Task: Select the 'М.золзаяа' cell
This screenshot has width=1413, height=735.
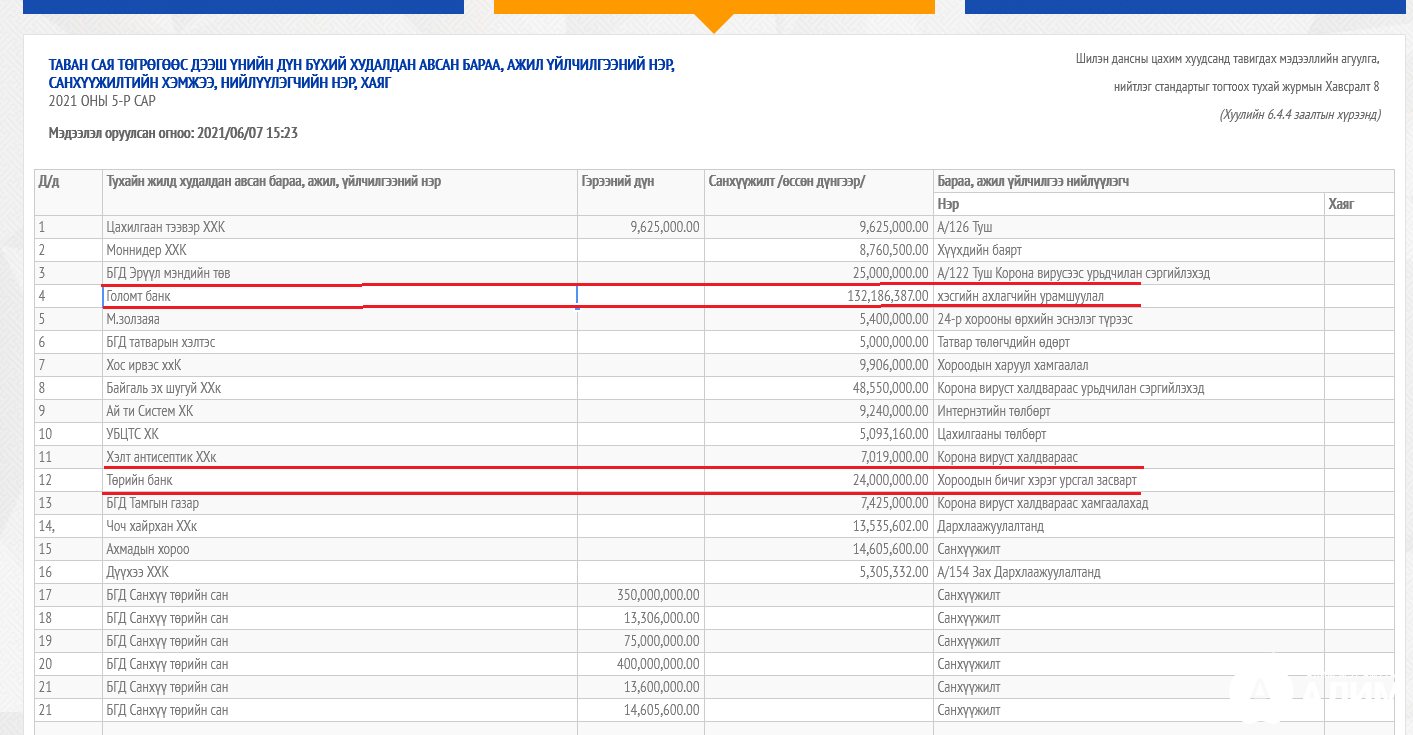Action: tap(340, 319)
